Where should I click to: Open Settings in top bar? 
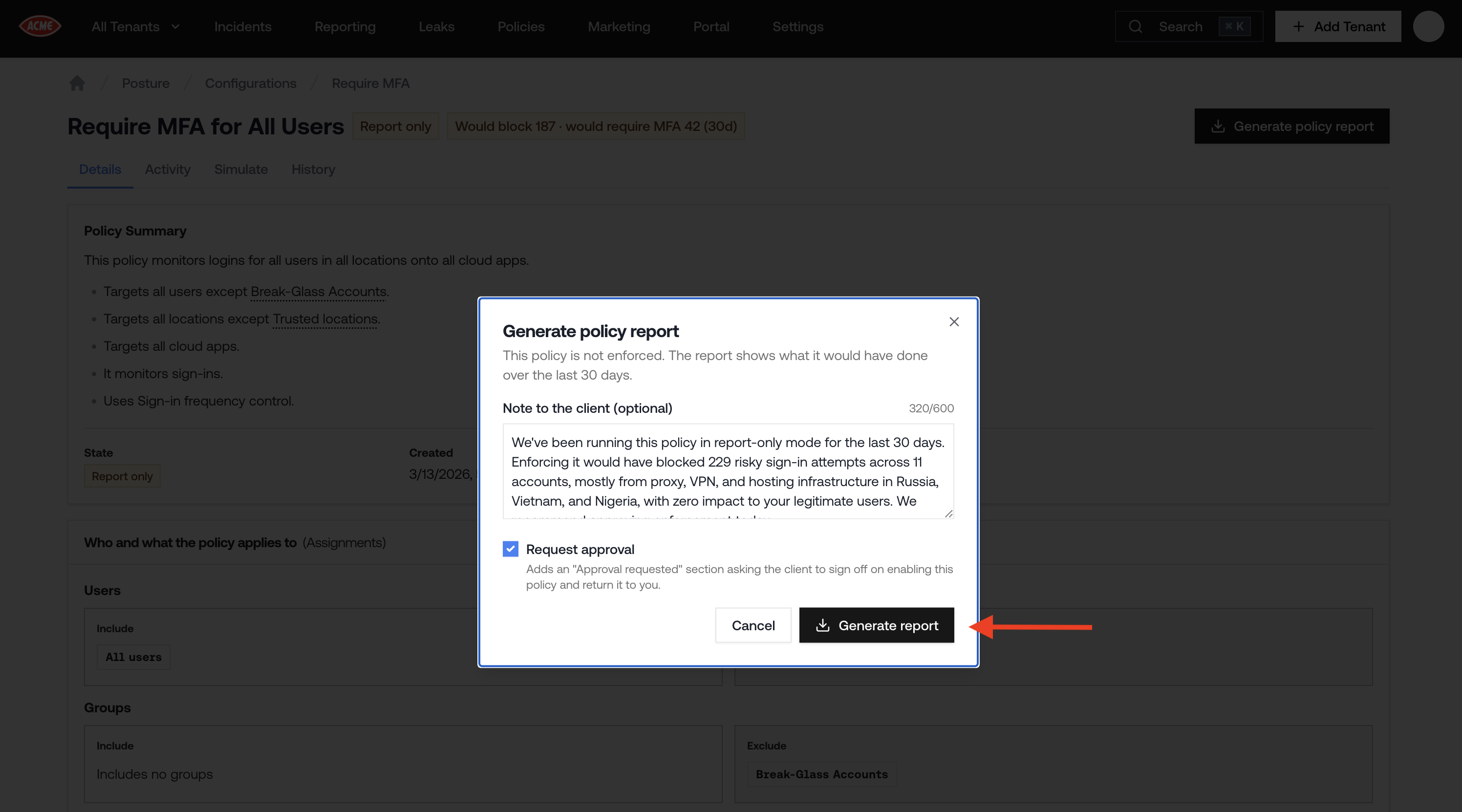tap(797, 27)
